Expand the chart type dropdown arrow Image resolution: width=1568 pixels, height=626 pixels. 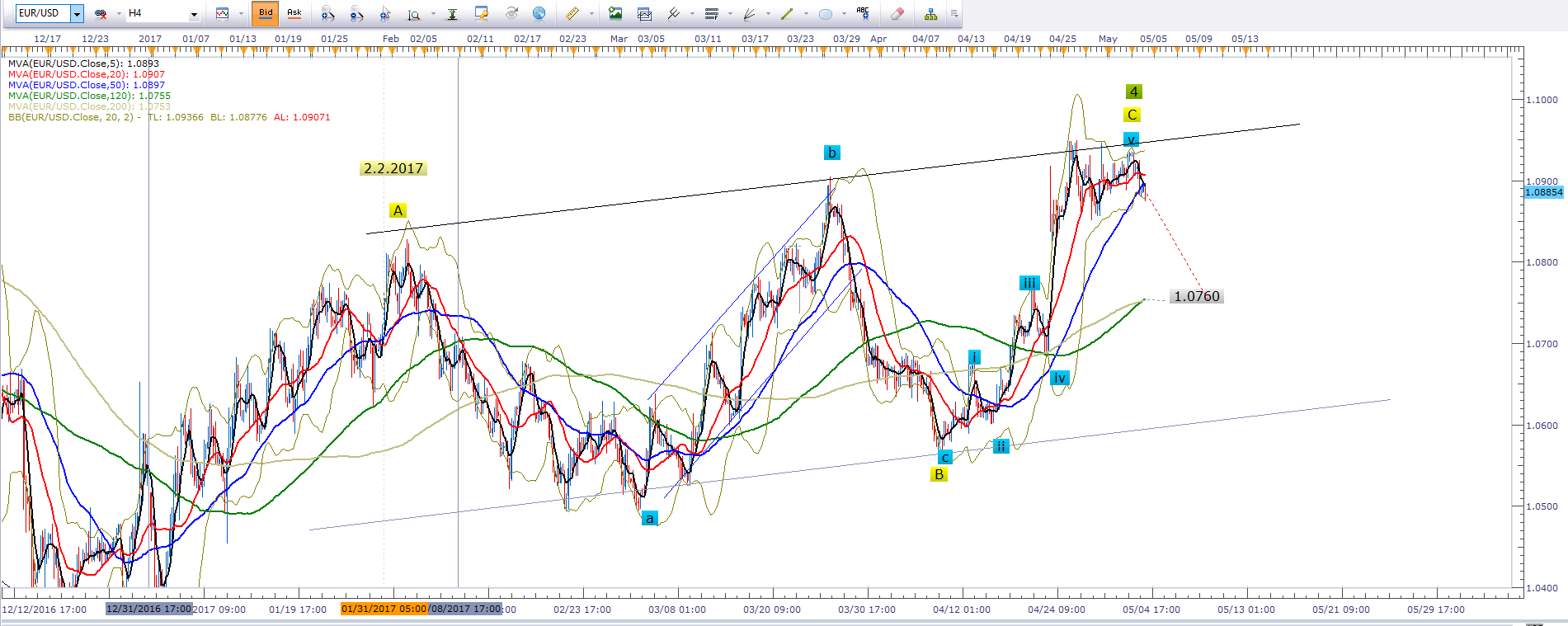pos(241,14)
